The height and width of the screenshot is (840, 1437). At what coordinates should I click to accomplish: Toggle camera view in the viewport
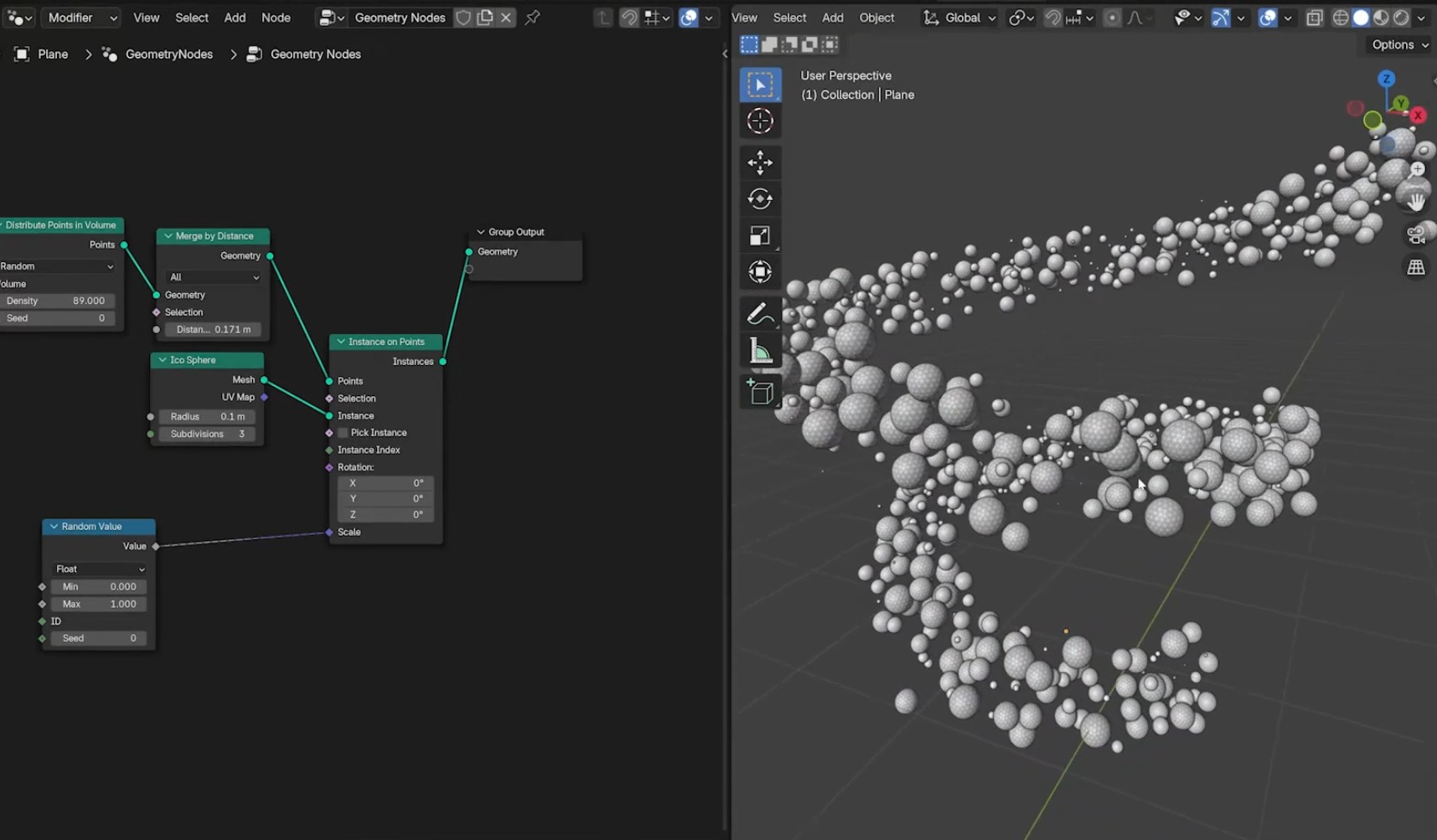tap(1416, 235)
